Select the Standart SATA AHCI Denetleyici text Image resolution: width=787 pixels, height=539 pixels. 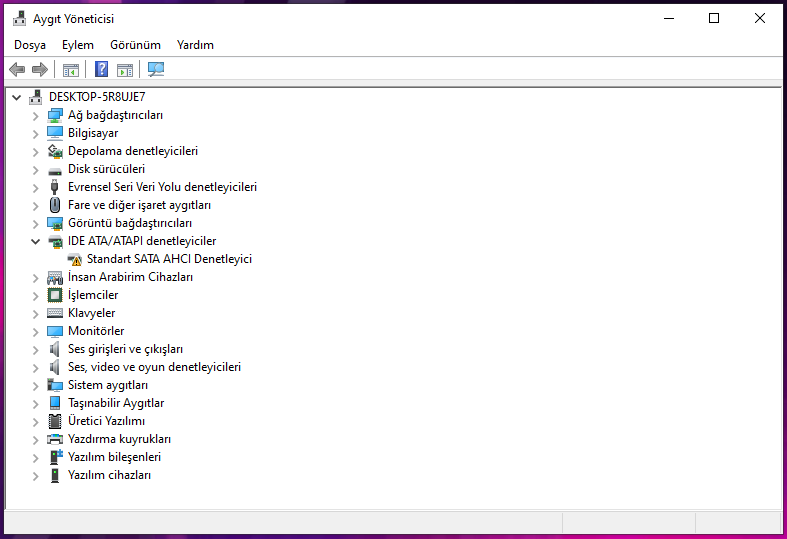click(169, 259)
